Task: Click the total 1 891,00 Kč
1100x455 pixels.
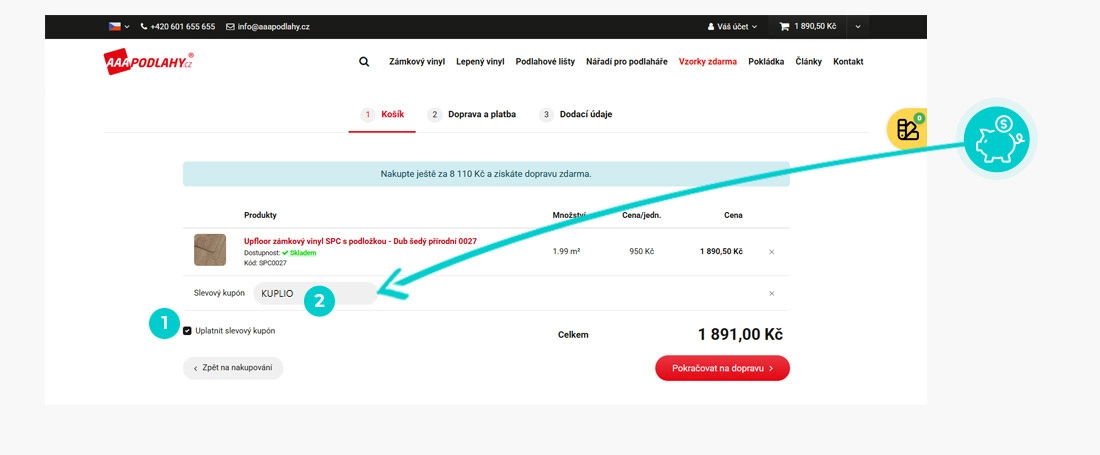Action: pyautogui.click(x=740, y=334)
